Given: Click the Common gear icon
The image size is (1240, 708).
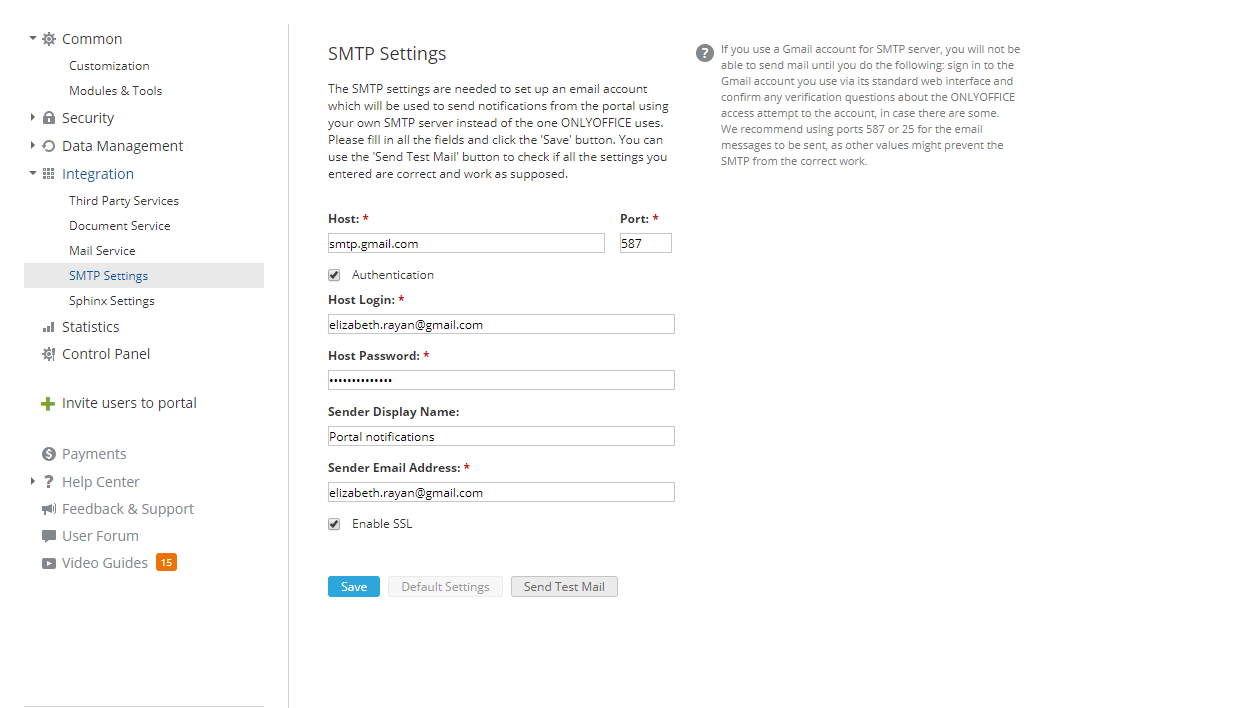Looking at the screenshot, I should click(x=49, y=39).
